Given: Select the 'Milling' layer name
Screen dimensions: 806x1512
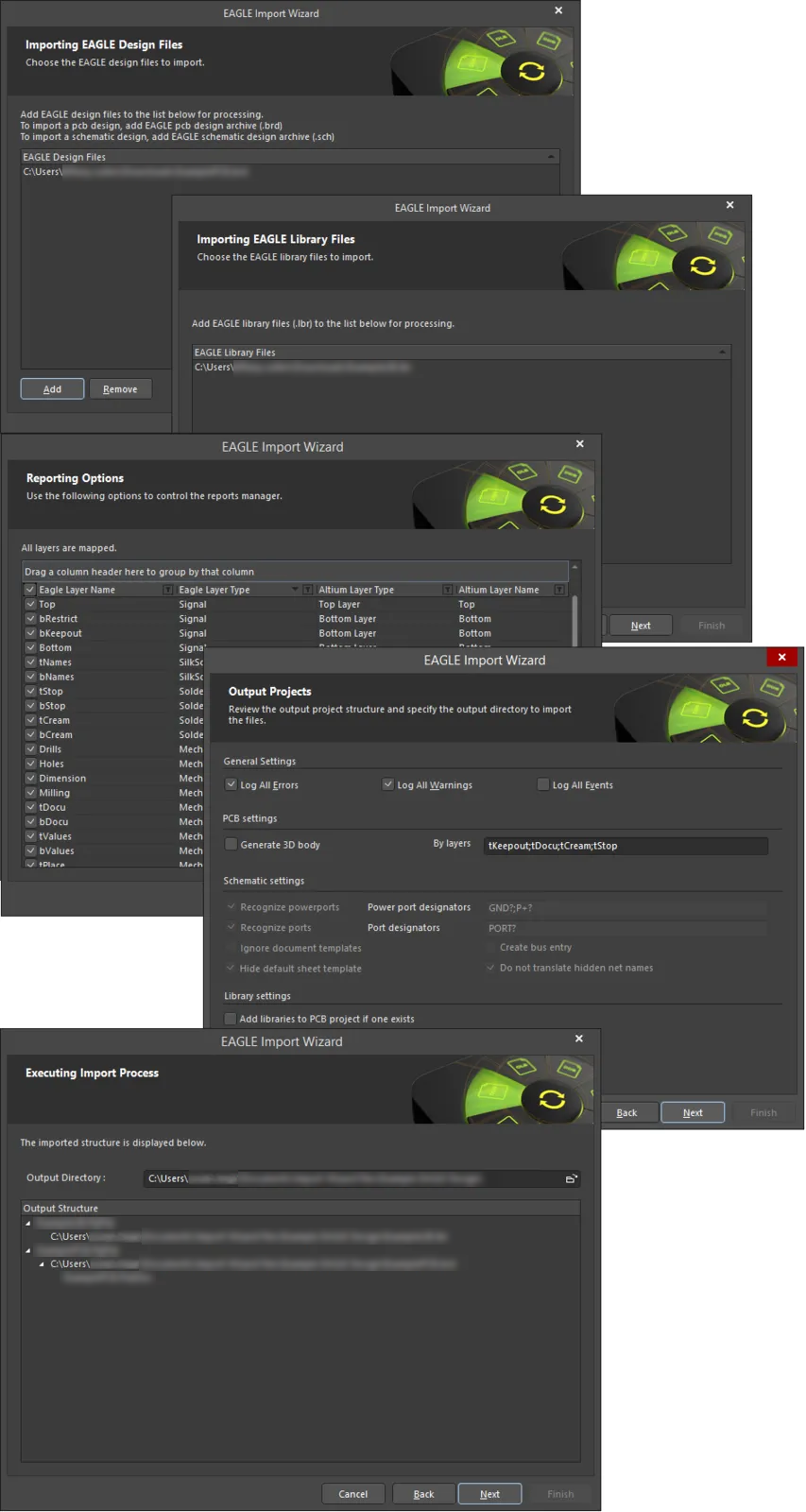Looking at the screenshot, I should (55, 793).
